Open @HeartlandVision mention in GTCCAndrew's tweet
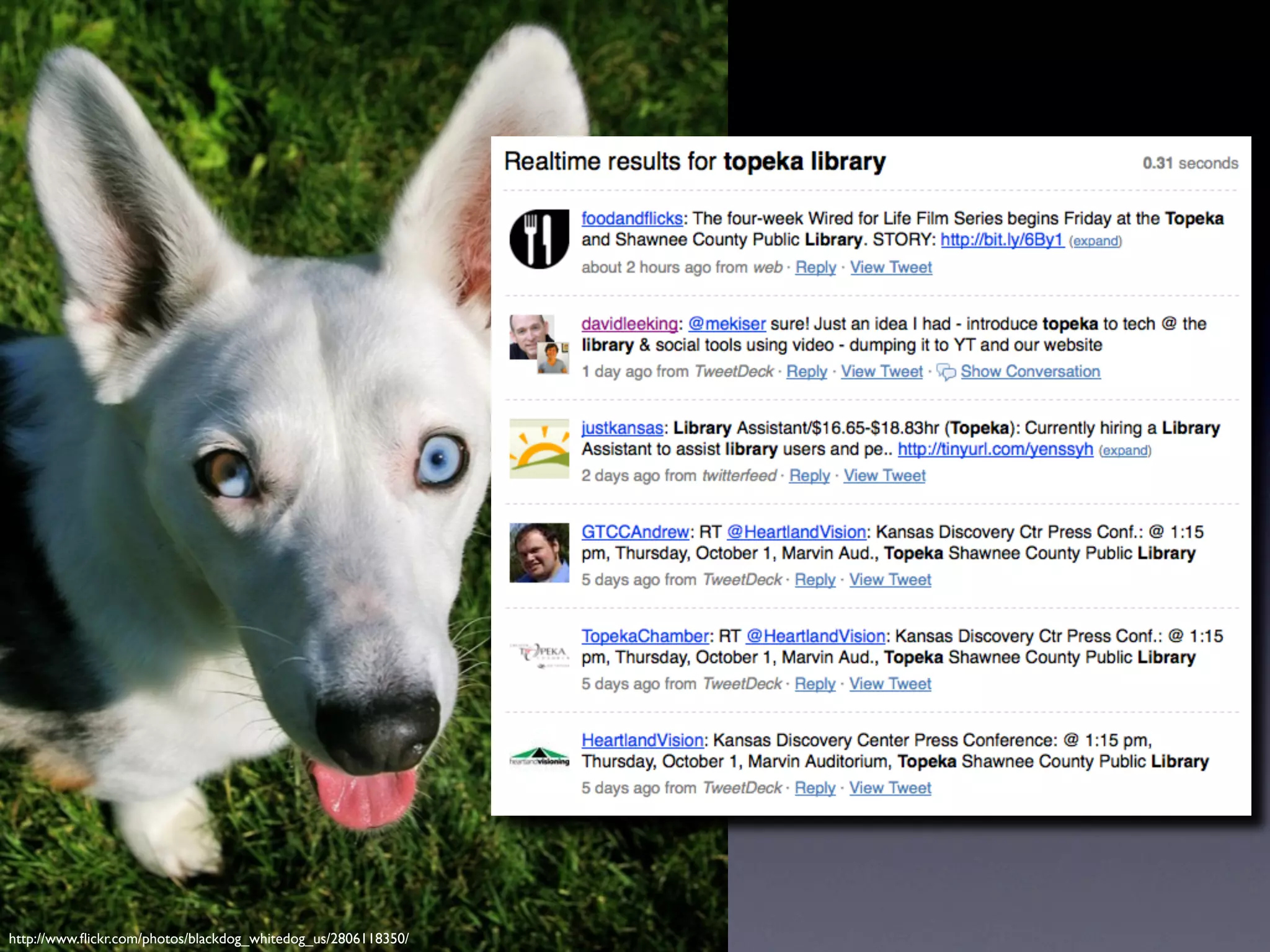The image size is (1270, 952). (796, 532)
